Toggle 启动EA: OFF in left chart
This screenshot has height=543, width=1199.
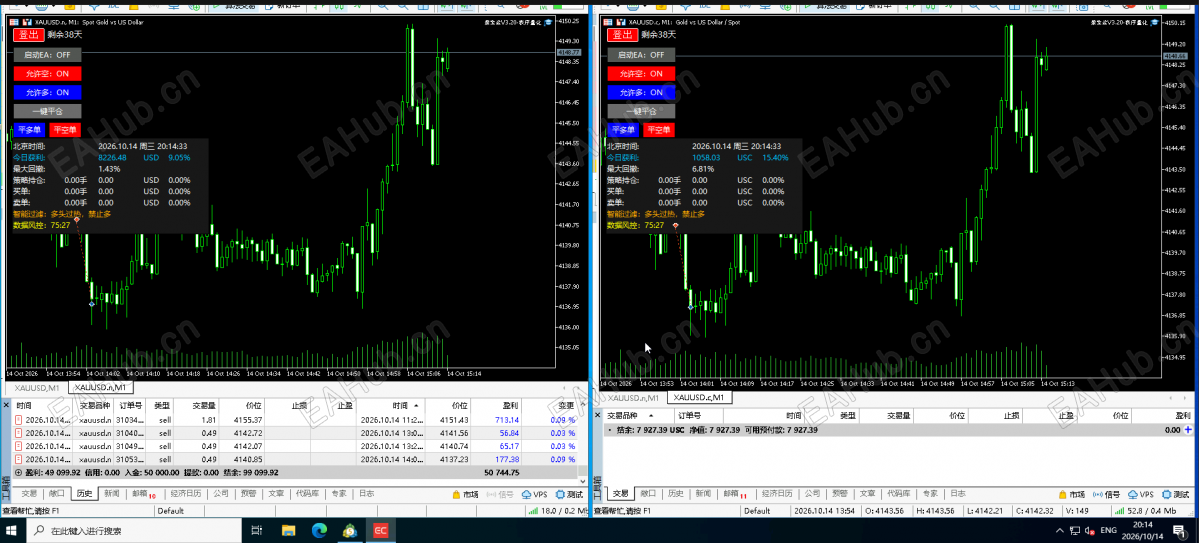coord(47,55)
